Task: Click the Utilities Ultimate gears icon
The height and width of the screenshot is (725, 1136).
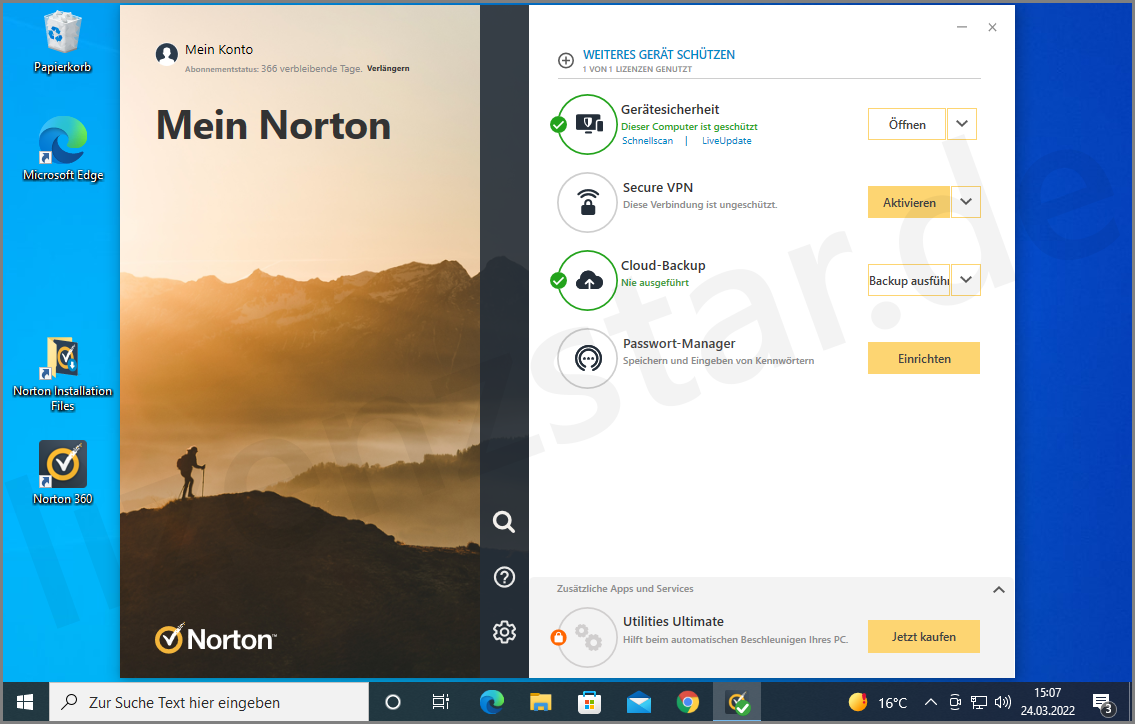Action: tap(586, 636)
